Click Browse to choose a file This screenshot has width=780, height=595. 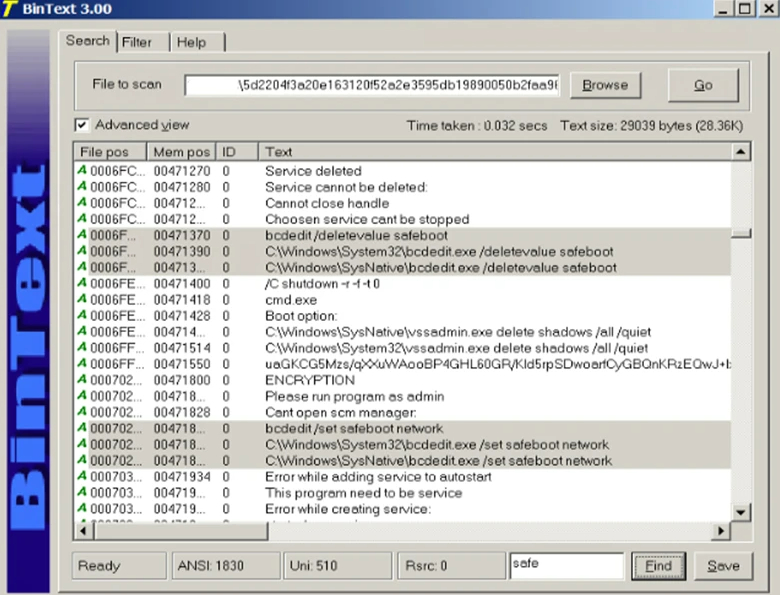click(x=605, y=85)
